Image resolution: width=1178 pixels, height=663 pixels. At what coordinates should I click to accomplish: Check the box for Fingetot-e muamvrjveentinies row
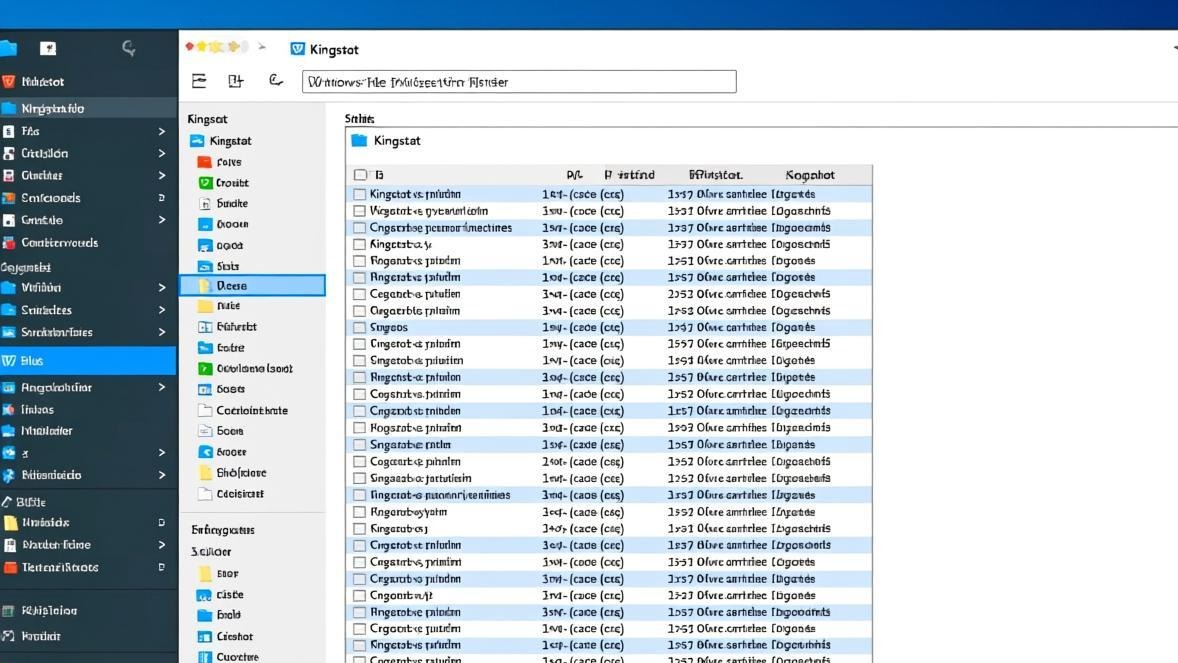click(x=359, y=495)
